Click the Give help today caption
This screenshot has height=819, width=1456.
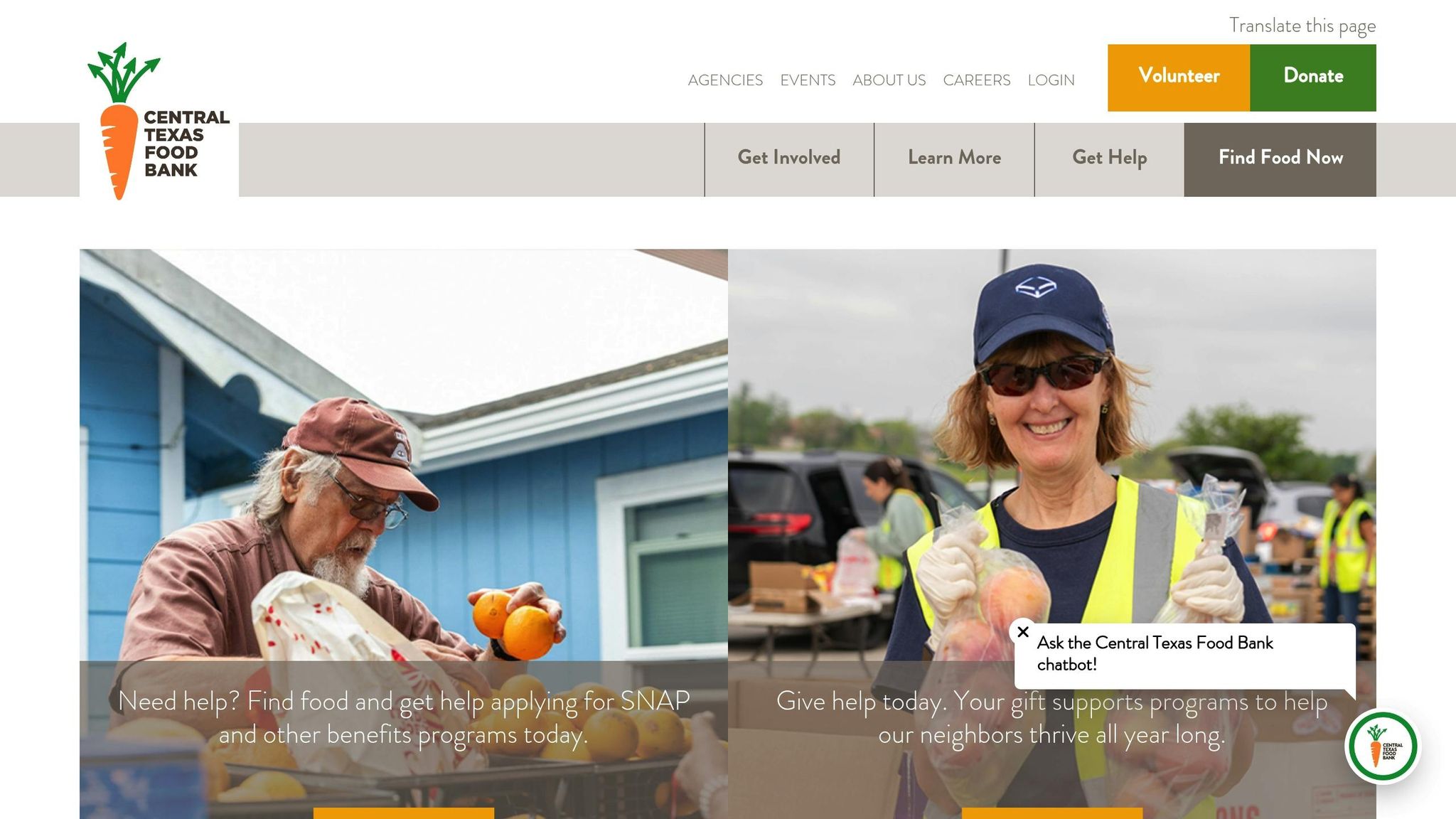[x=1052, y=717]
